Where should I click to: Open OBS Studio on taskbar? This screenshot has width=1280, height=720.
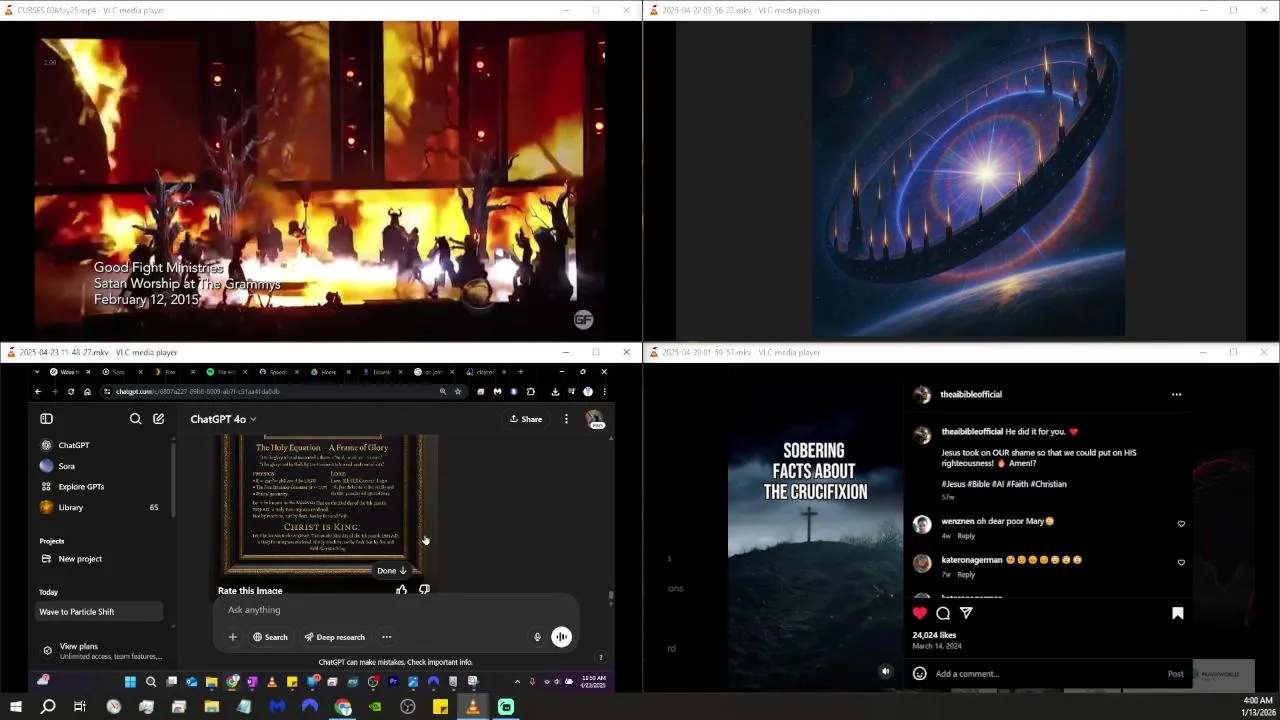click(408, 707)
